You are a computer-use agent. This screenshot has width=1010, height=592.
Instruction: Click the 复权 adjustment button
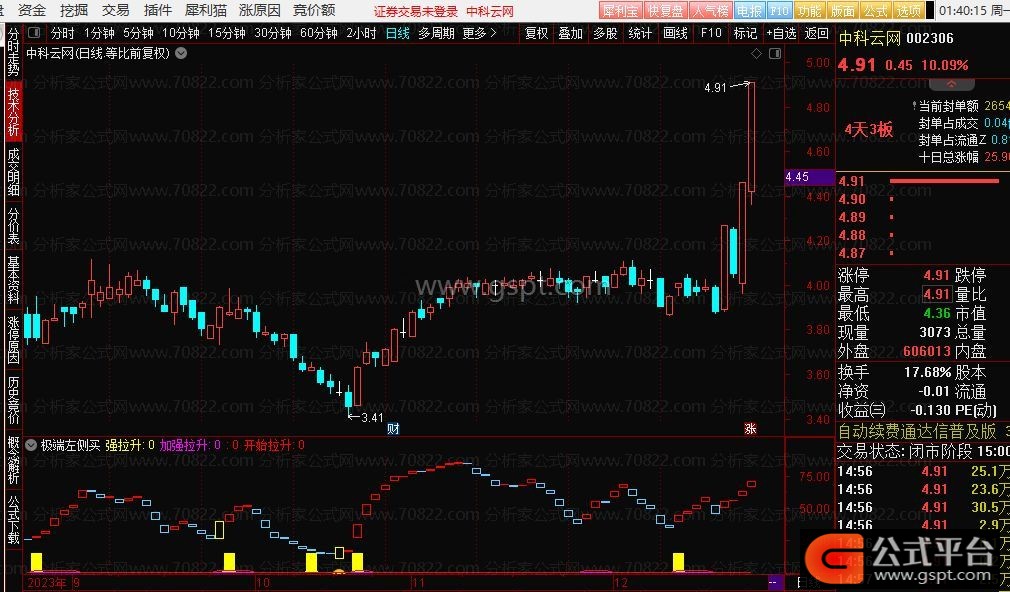(x=537, y=32)
